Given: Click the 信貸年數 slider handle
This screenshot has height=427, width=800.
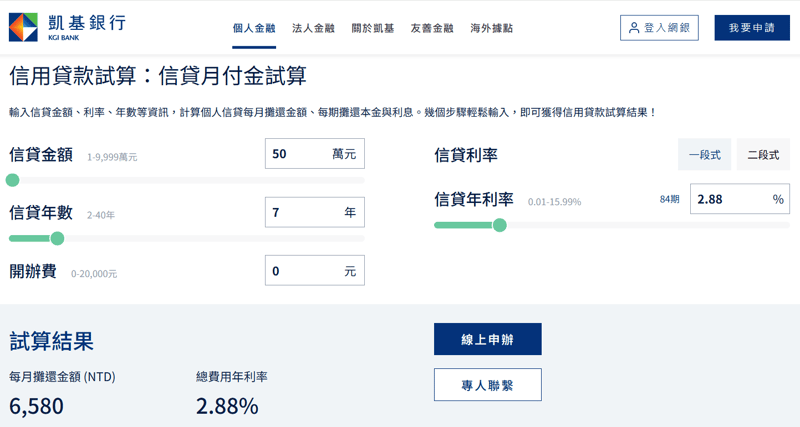Looking at the screenshot, I should pyautogui.click(x=57, y=238).
